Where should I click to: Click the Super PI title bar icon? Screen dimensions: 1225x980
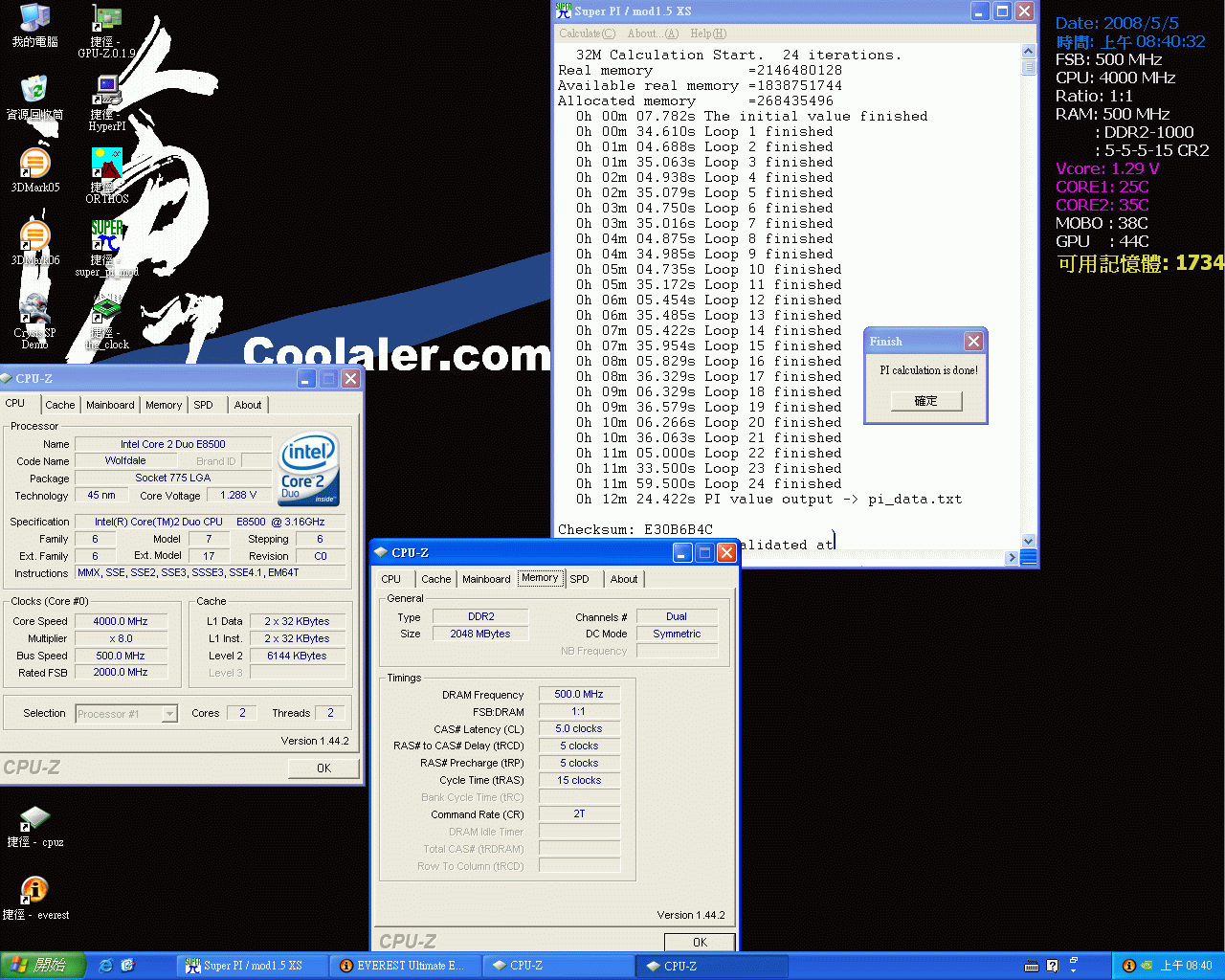pyautogui.click(x=564, y=11)
